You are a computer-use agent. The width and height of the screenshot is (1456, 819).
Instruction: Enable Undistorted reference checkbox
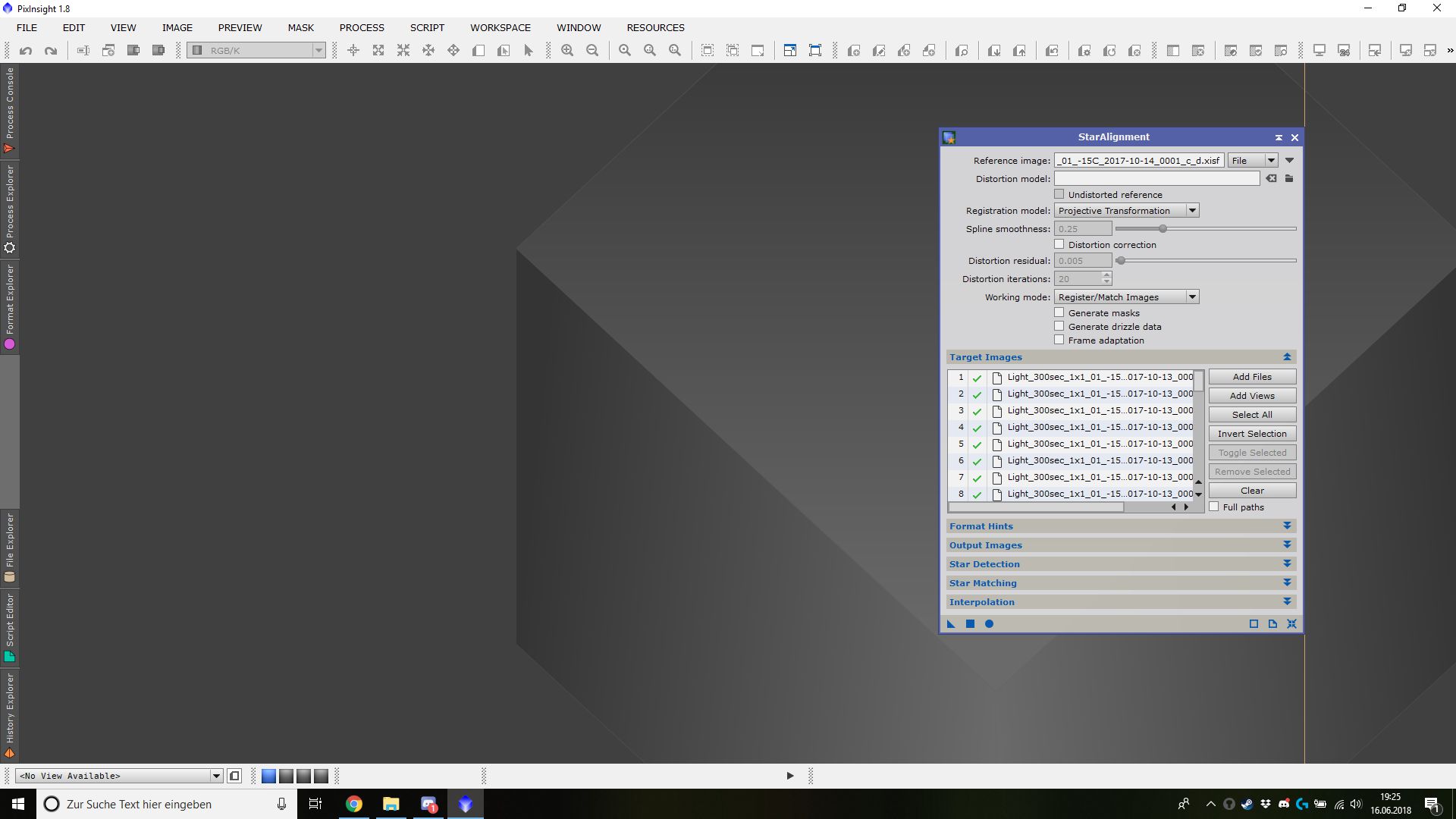tap(1059, 195)
